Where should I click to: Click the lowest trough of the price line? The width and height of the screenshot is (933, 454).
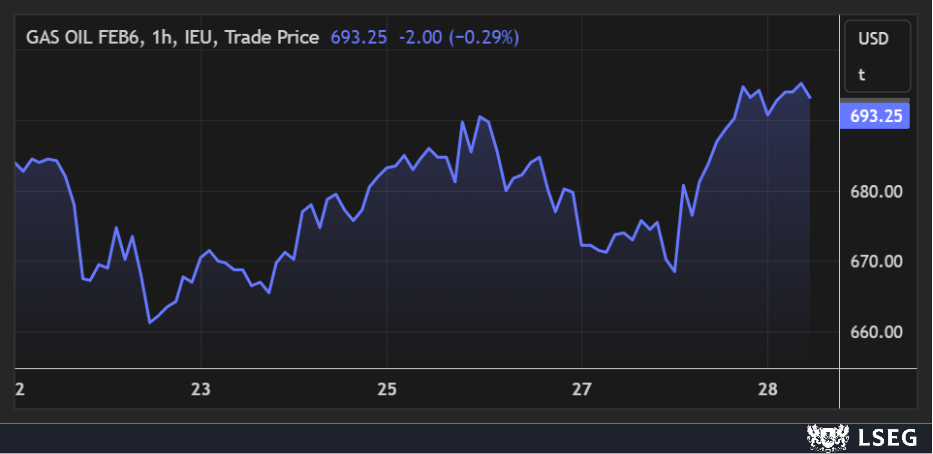(149, 323)
